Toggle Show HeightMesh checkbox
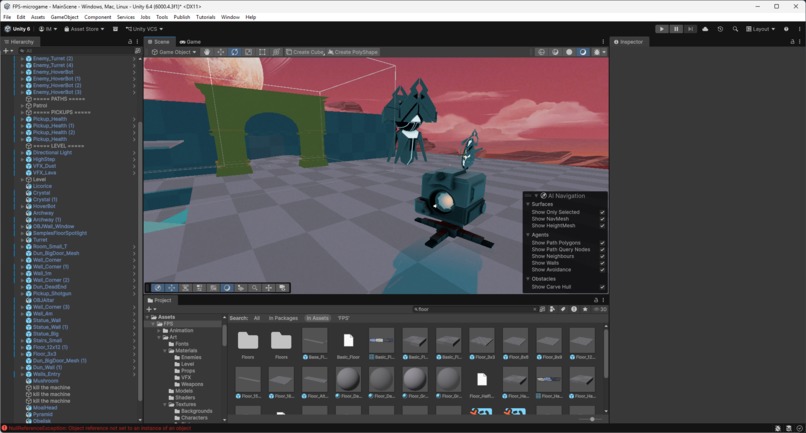Viewport: 806px width, 433px height. click(602, 226)
